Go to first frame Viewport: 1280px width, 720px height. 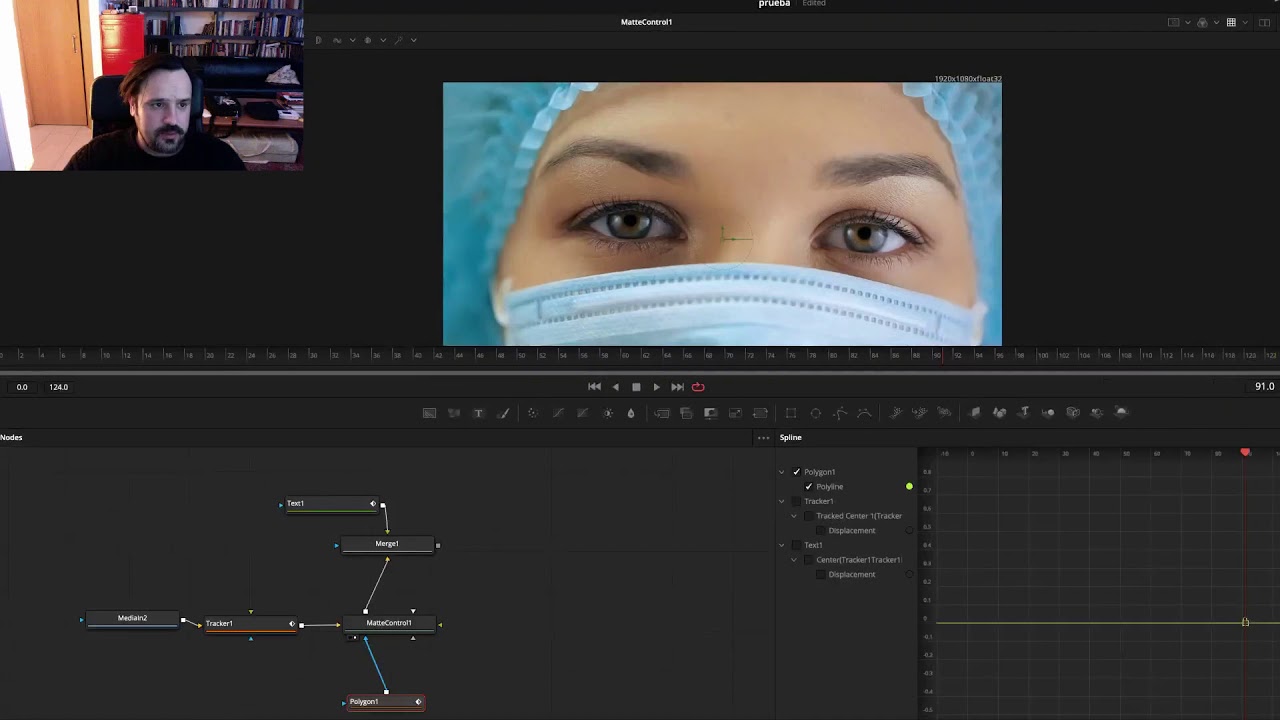tap(594, 387)
